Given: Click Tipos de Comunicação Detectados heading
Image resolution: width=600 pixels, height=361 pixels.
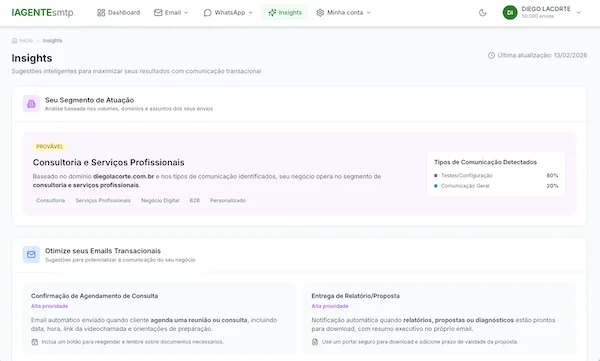Looking at the screenshot, I should pos(485,162).
